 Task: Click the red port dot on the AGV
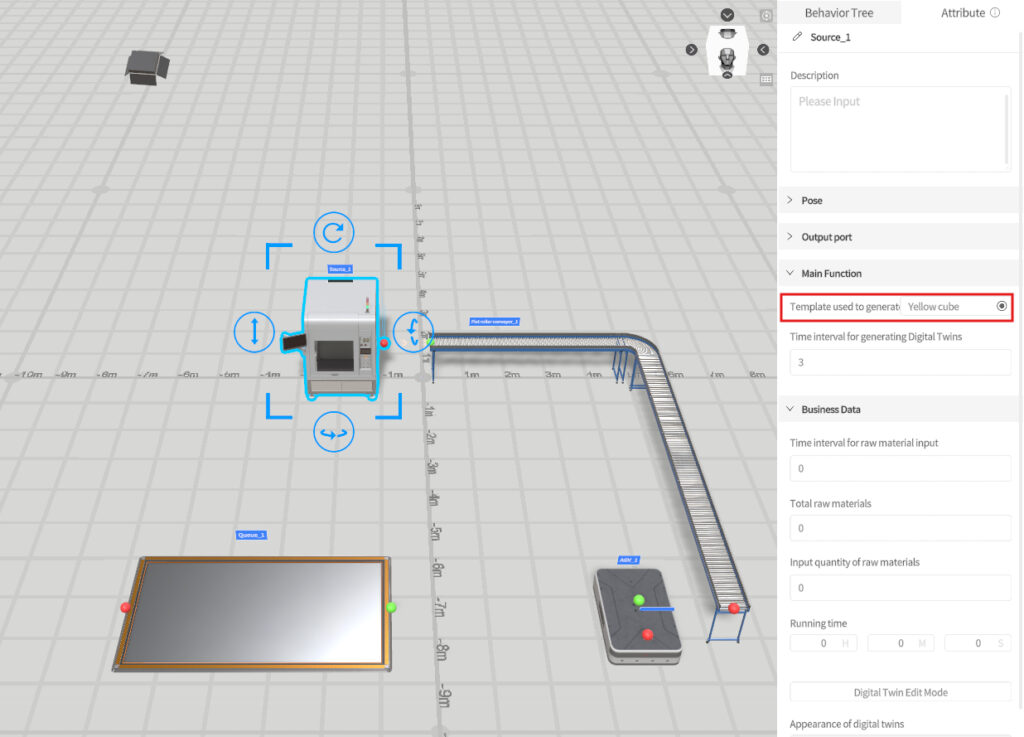(647, 634)
